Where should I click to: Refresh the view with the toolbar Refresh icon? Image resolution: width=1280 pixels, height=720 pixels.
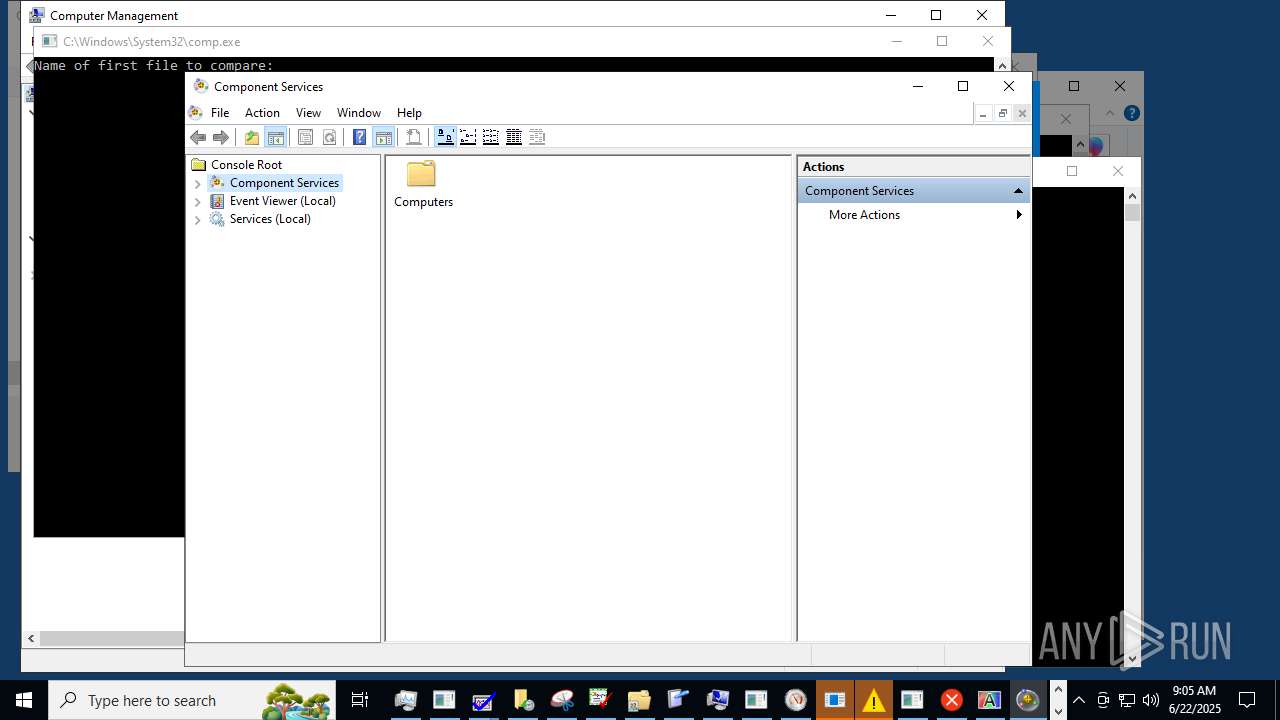(x=329, y=137)
